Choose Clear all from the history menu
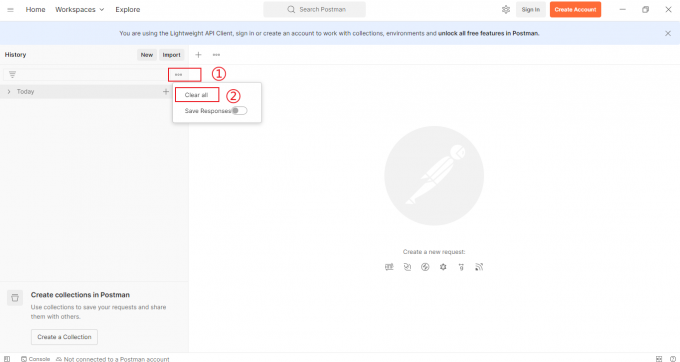The width and height of the screenshot is (680, 362). [x=196, y=95]
